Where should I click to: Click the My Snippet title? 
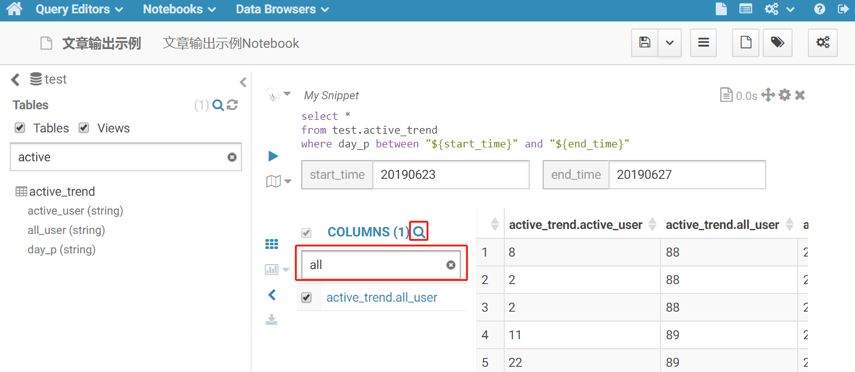332,95
